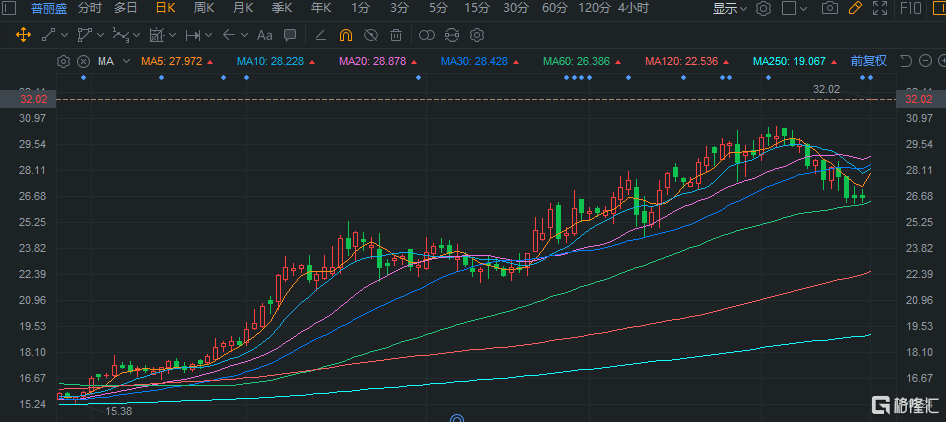Image resolution: width=946 pixels, height=422 pixels.
Task: Click the MA250: 19.067 value
Action: [x=789, y=61]
